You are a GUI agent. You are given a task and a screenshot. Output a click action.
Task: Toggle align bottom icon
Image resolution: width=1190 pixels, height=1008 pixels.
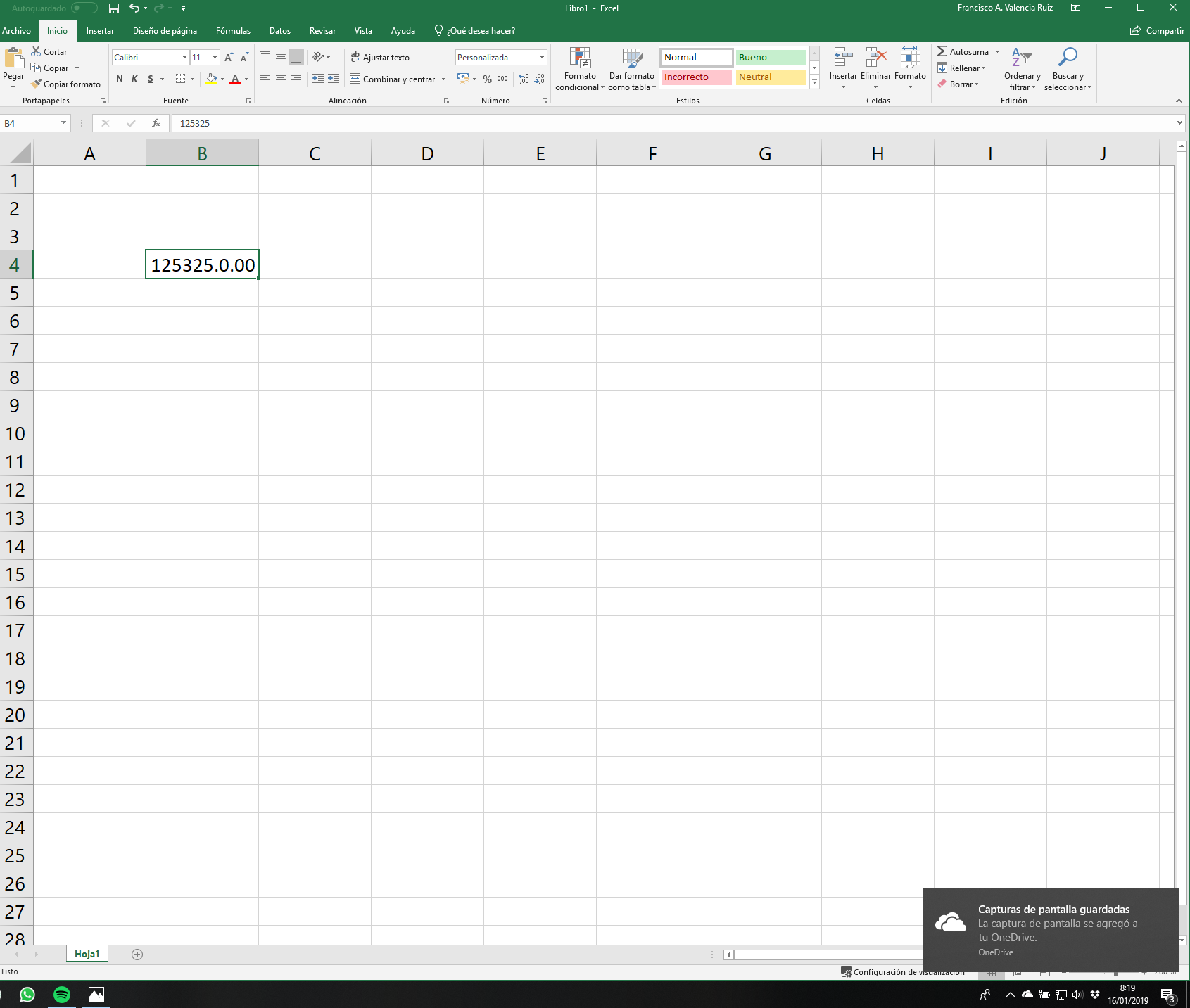click(x=296, y=57)
